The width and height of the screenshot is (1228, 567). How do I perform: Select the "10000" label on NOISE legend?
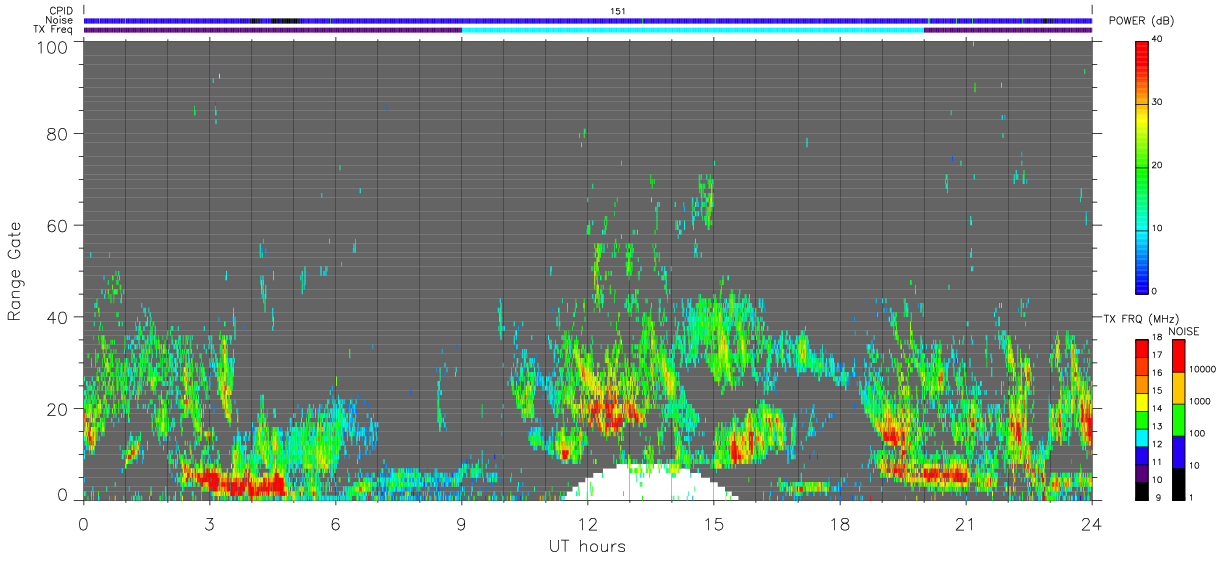point(1203,371)
